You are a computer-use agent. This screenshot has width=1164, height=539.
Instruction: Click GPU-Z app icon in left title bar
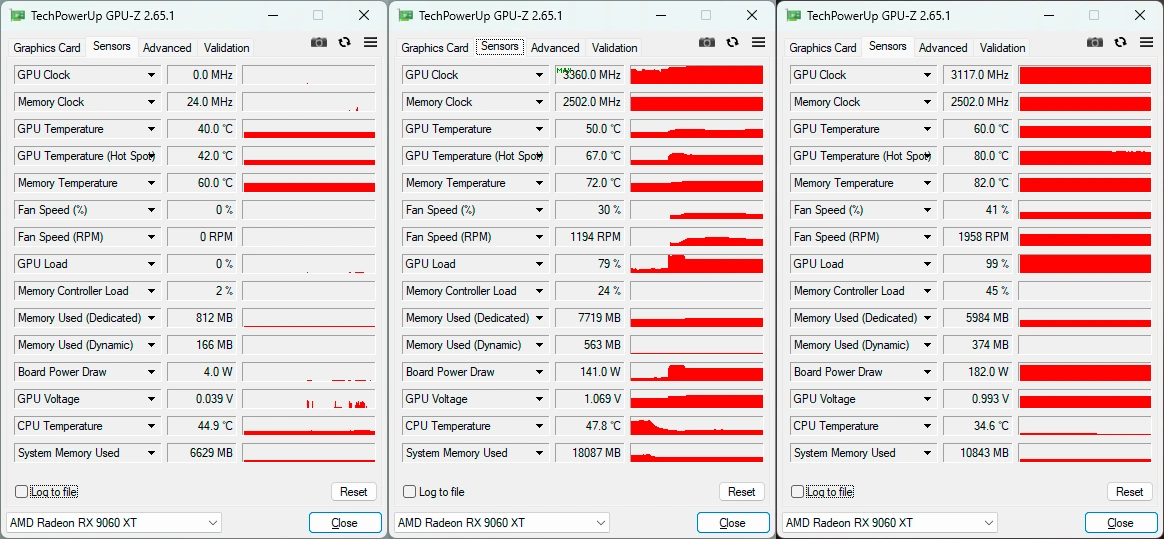click(x=17, y=16)
